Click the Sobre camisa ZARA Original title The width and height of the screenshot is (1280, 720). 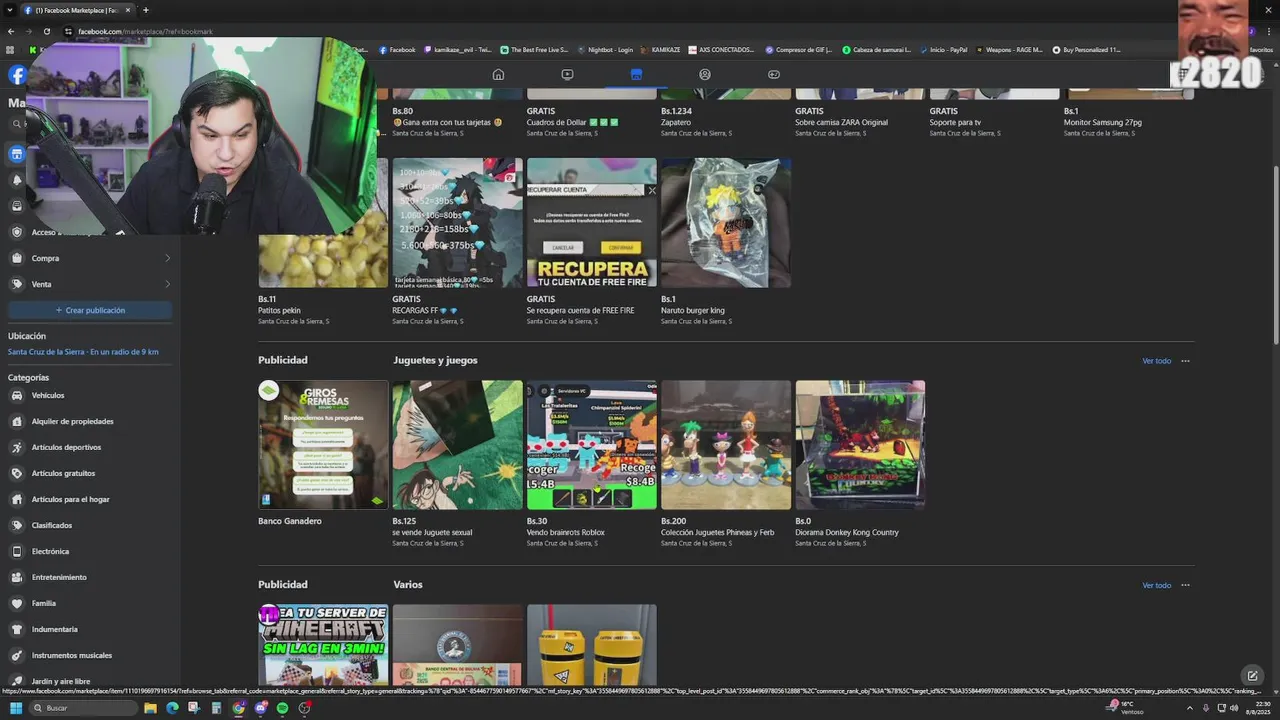(x=841, y=122)
